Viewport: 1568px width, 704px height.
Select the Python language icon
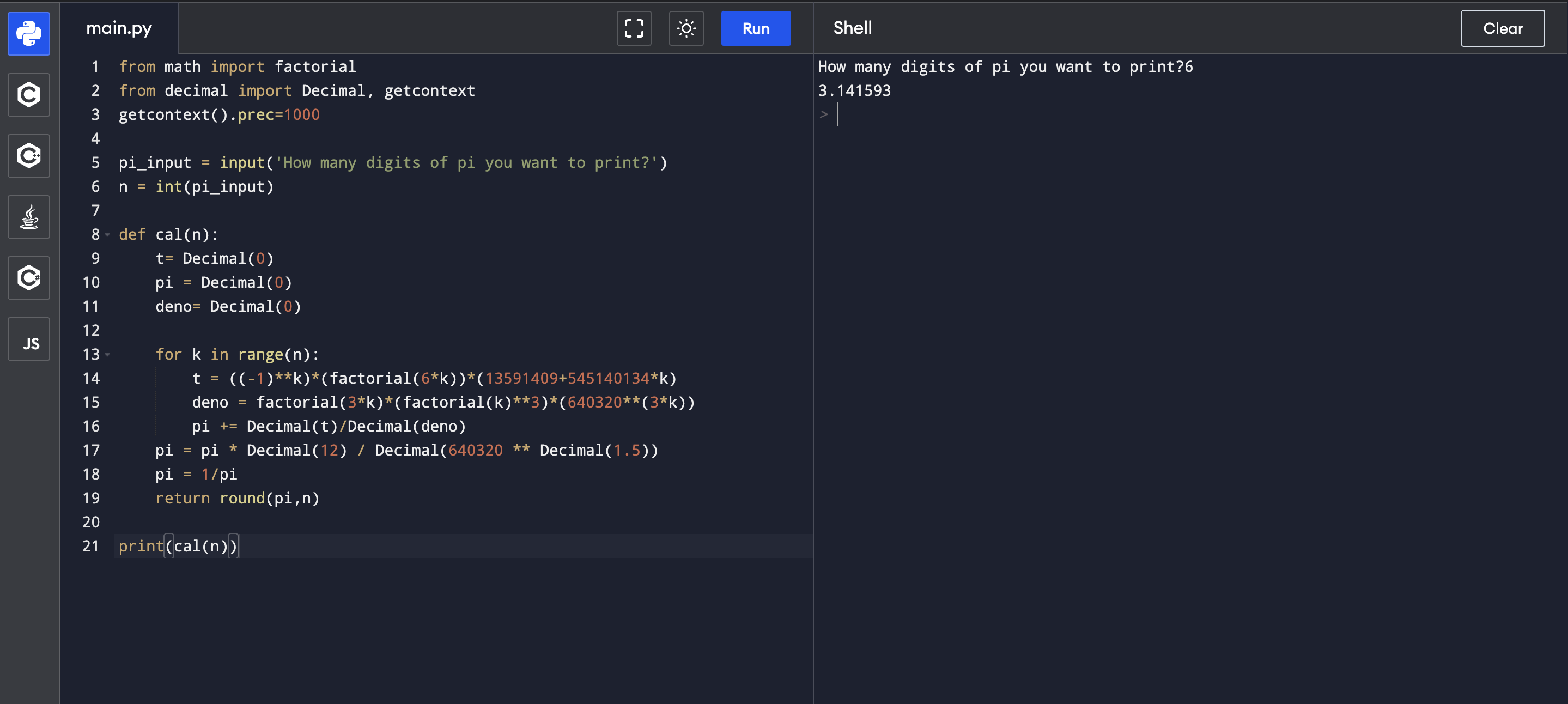pyautogui.click(x=29, y=33)
